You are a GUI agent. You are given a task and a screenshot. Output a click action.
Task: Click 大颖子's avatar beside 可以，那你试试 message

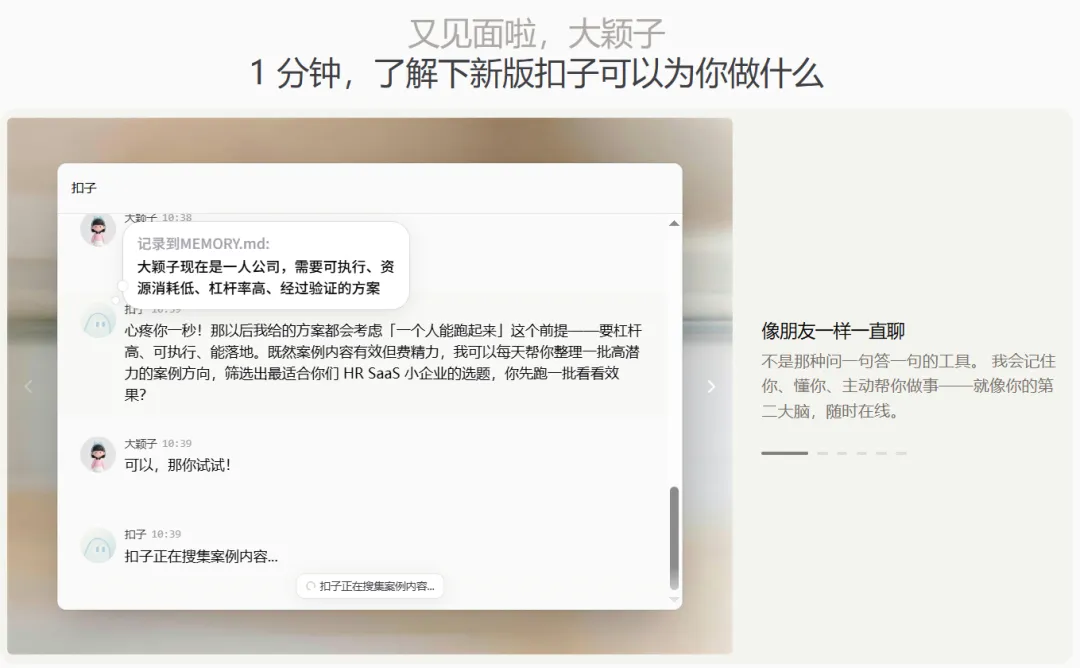[98, 455]
